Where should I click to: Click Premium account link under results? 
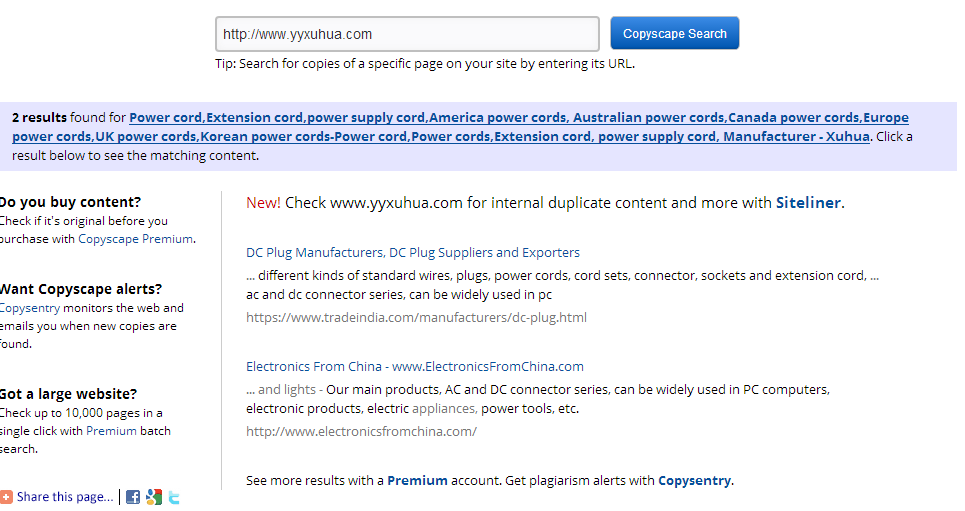(417, 481)
